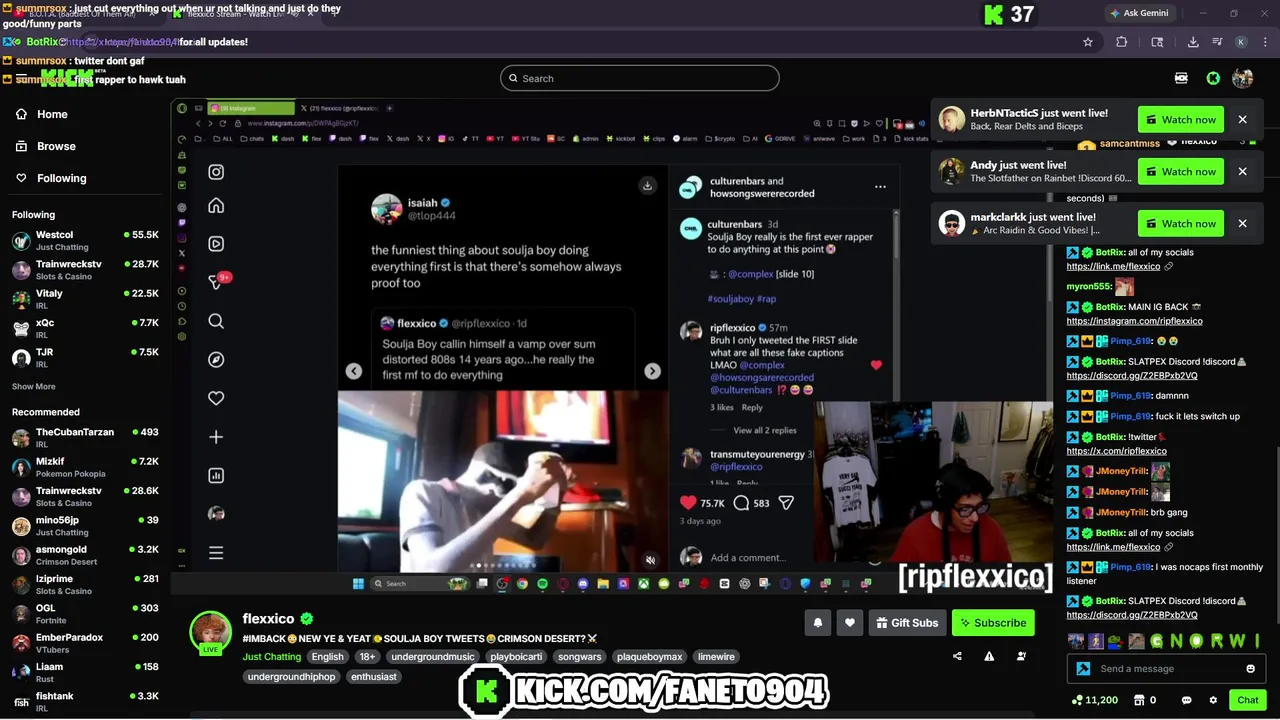This screenshot has height=720, width=1280.
Task: Open TJR channel in Following
Action: coord(85,357)
